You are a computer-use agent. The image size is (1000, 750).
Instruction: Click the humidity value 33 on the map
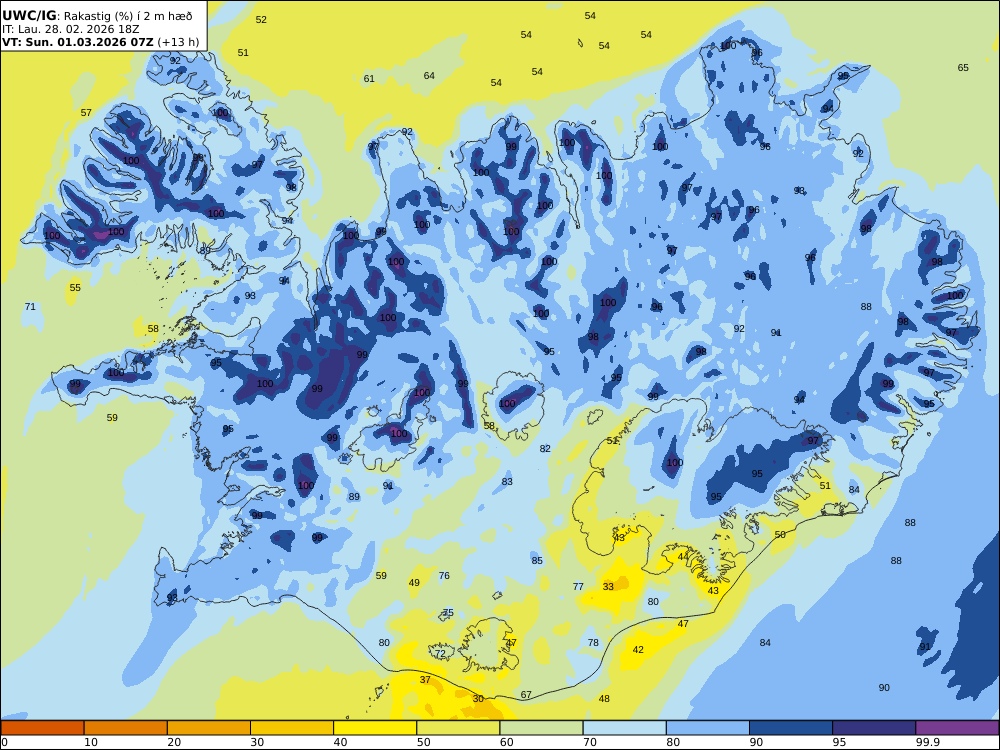click(x=608, y=587)
